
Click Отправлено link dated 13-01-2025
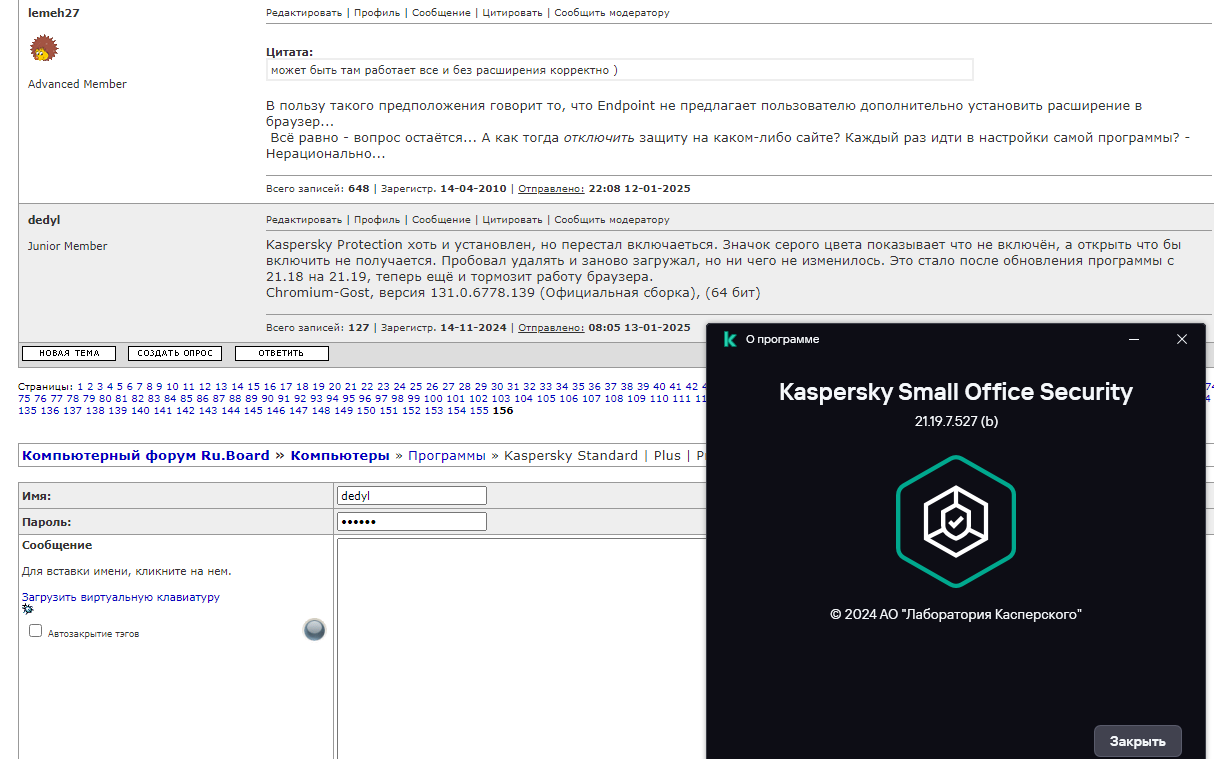[551, 327]
